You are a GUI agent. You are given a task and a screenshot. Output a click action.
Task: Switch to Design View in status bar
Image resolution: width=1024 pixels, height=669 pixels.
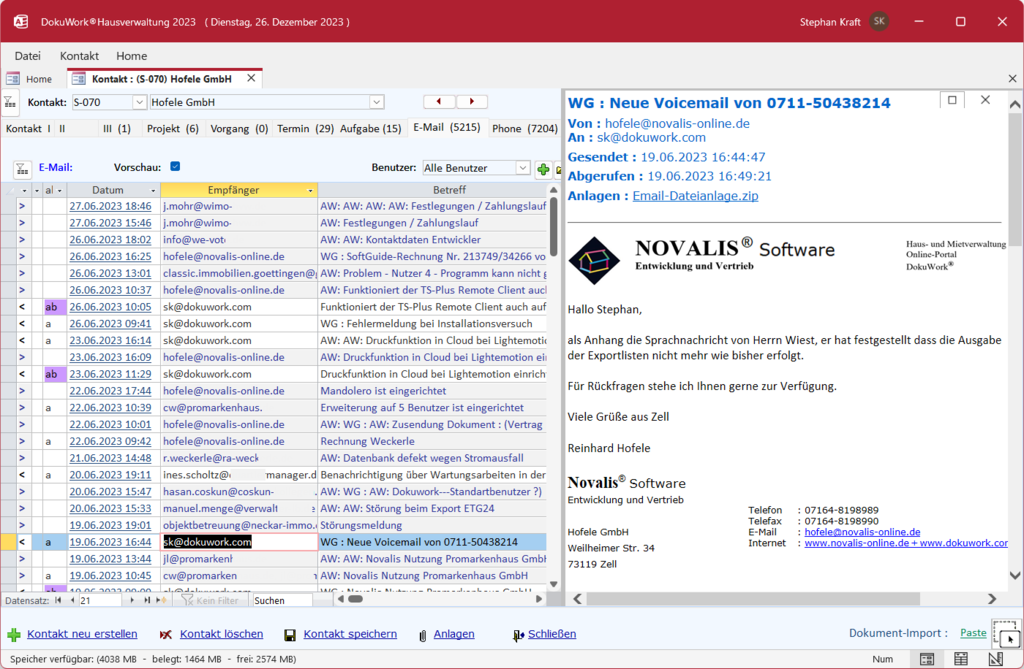pos(995,659)
